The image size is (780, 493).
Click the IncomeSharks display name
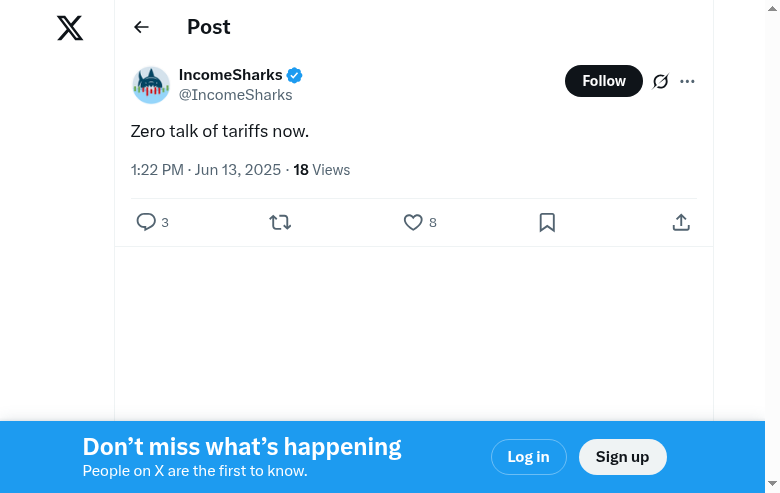[230, 75]
